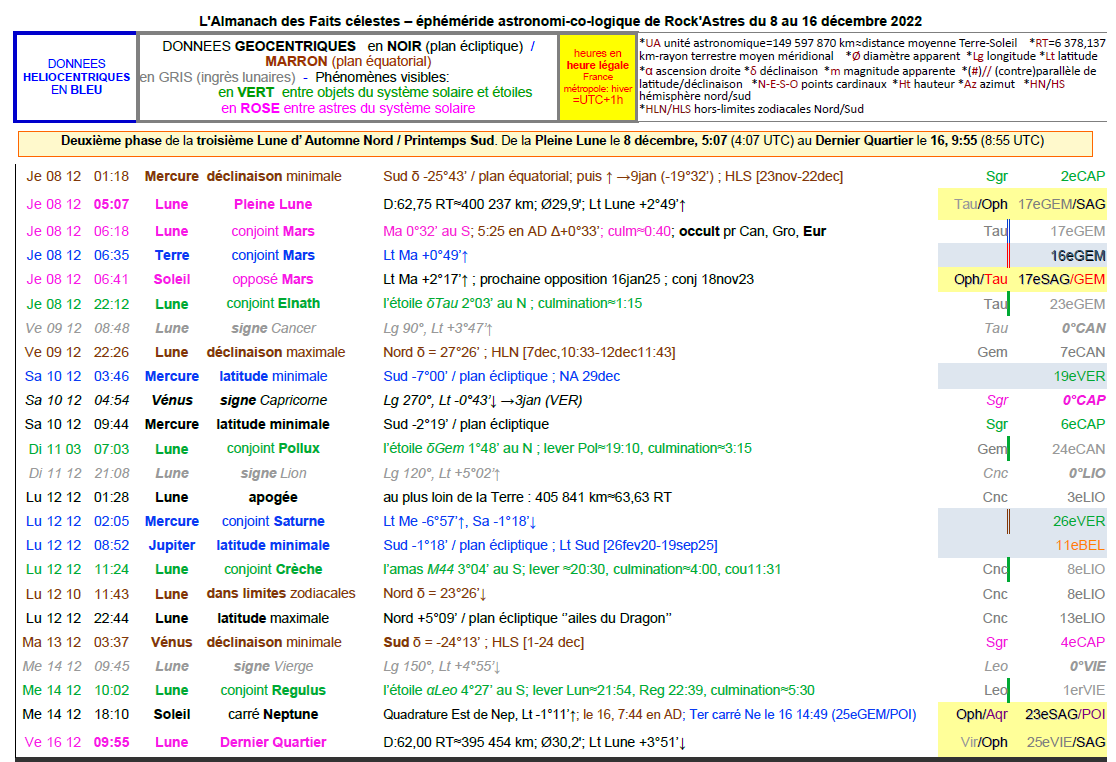
Task: Click the yellow heure légale UTC+1h box
Action: tap(597, 77)
